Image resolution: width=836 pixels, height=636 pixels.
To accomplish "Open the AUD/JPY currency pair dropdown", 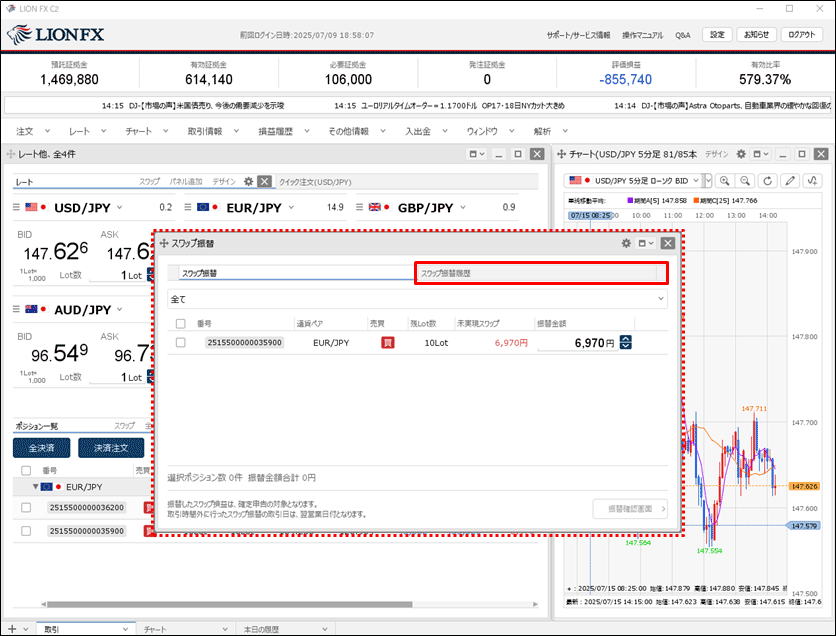I will click(119, 309).
